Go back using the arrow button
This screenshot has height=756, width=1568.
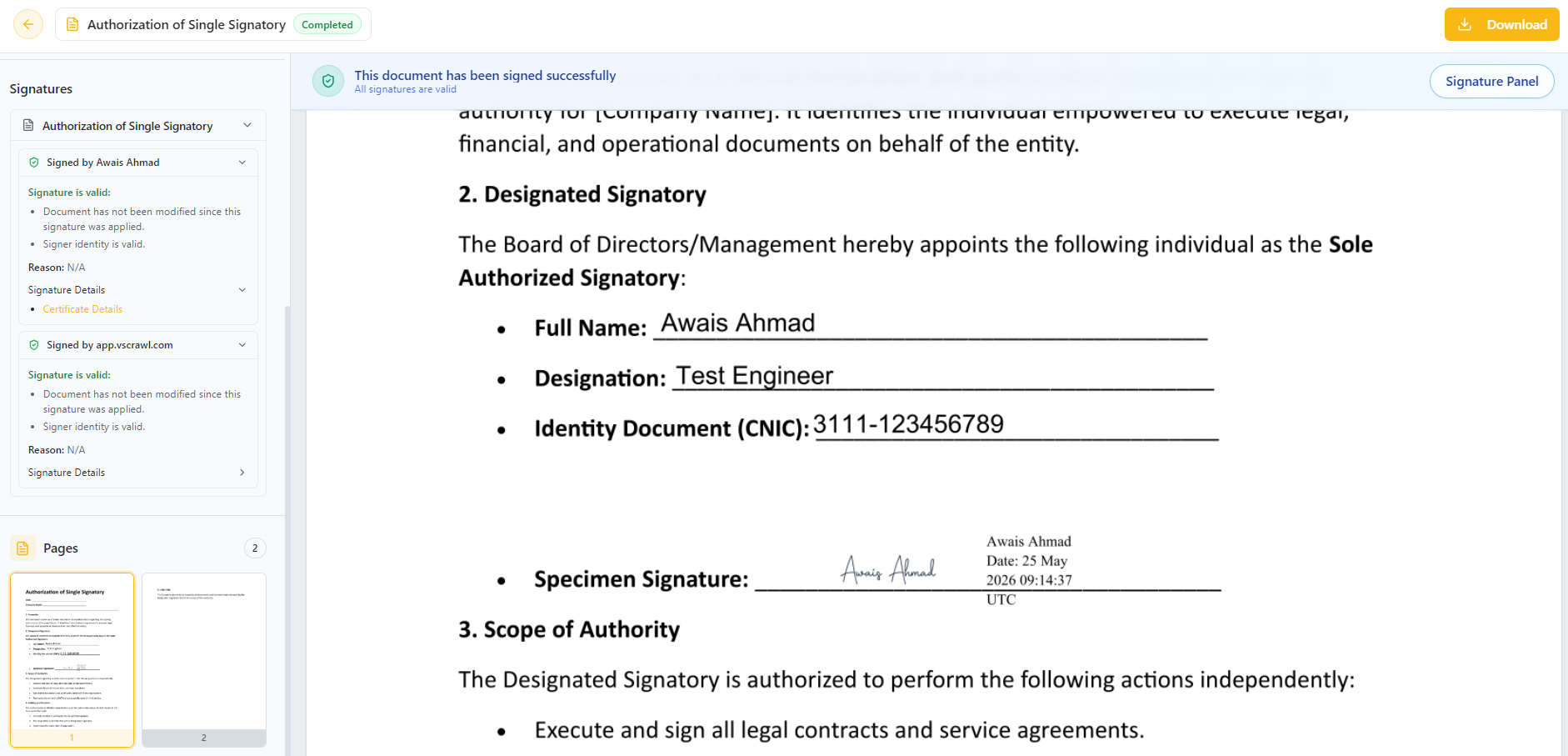[x=28, y=24]
